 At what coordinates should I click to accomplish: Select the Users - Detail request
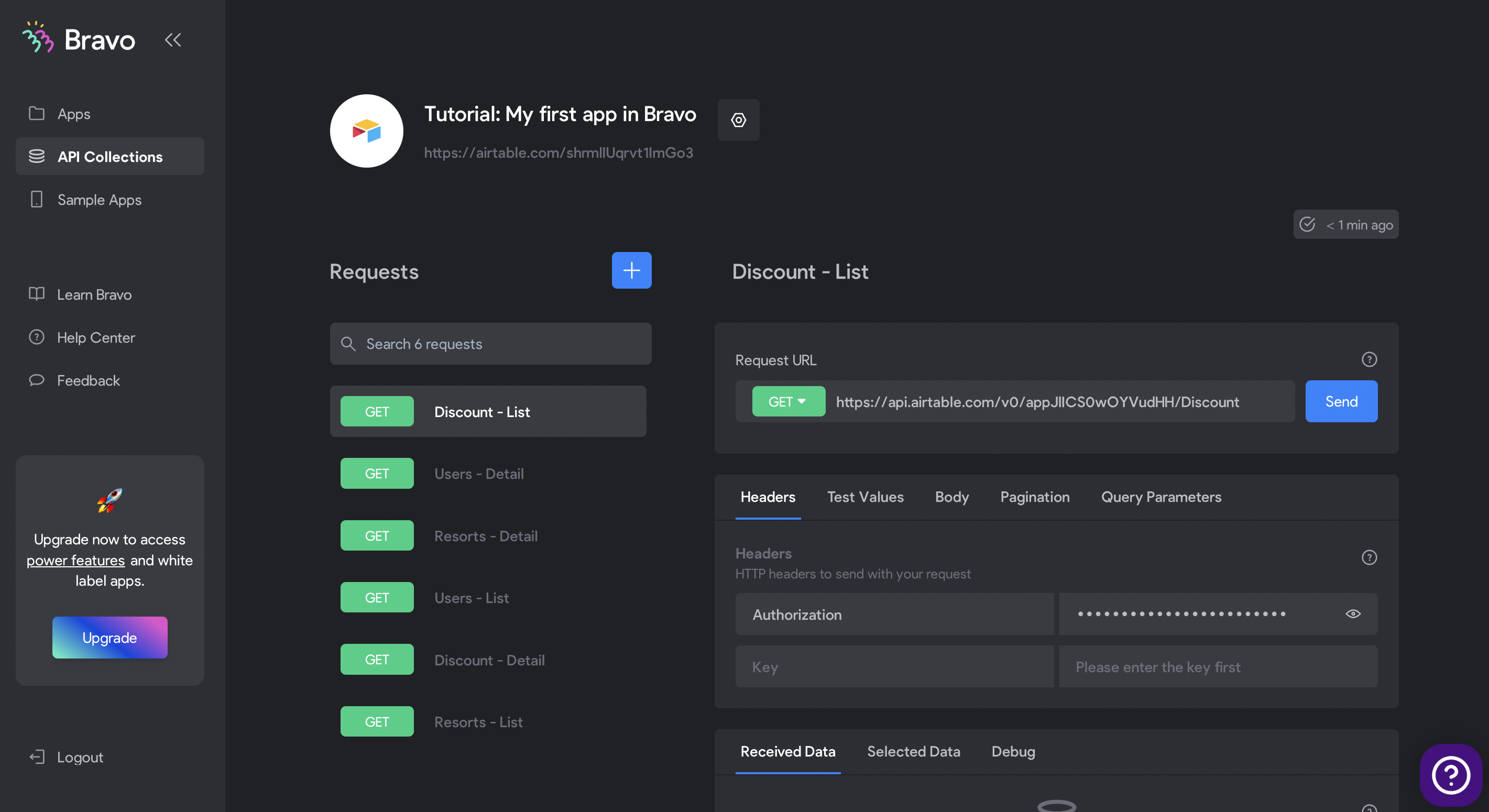(488, 474)
